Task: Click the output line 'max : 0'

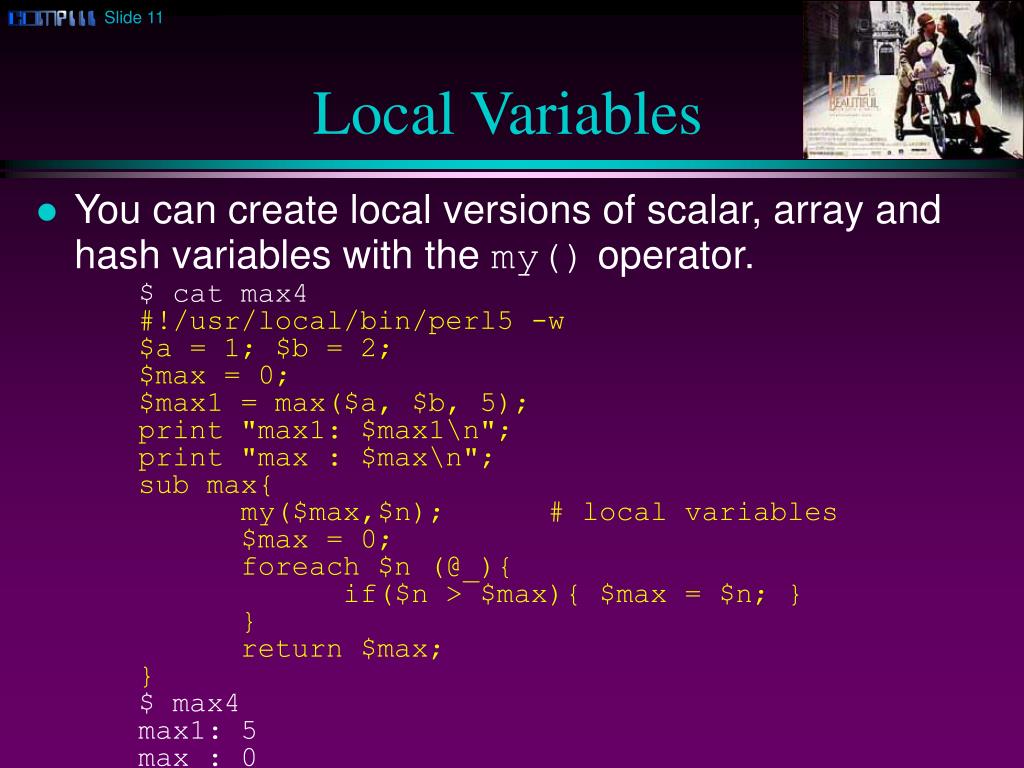Action: pyautogui.click(x=197, y=758)
